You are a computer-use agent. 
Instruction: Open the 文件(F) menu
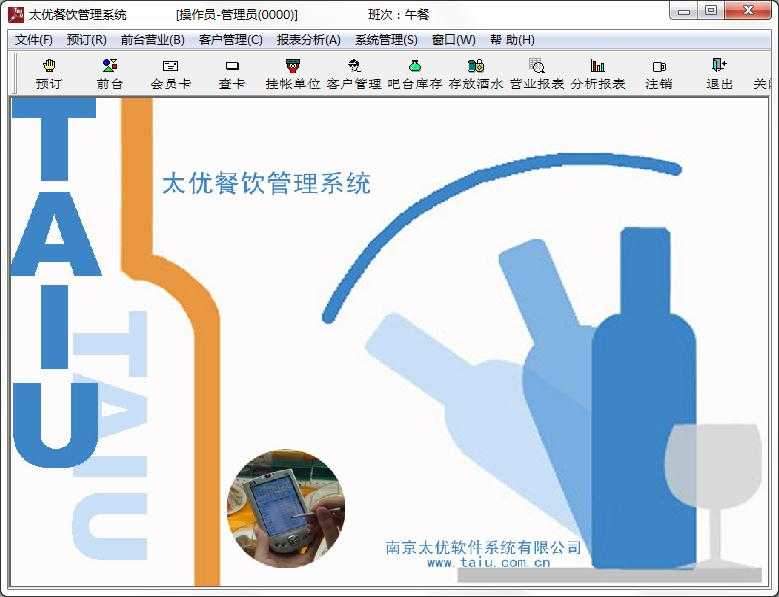pyautogui.click(x=33, y=40)
